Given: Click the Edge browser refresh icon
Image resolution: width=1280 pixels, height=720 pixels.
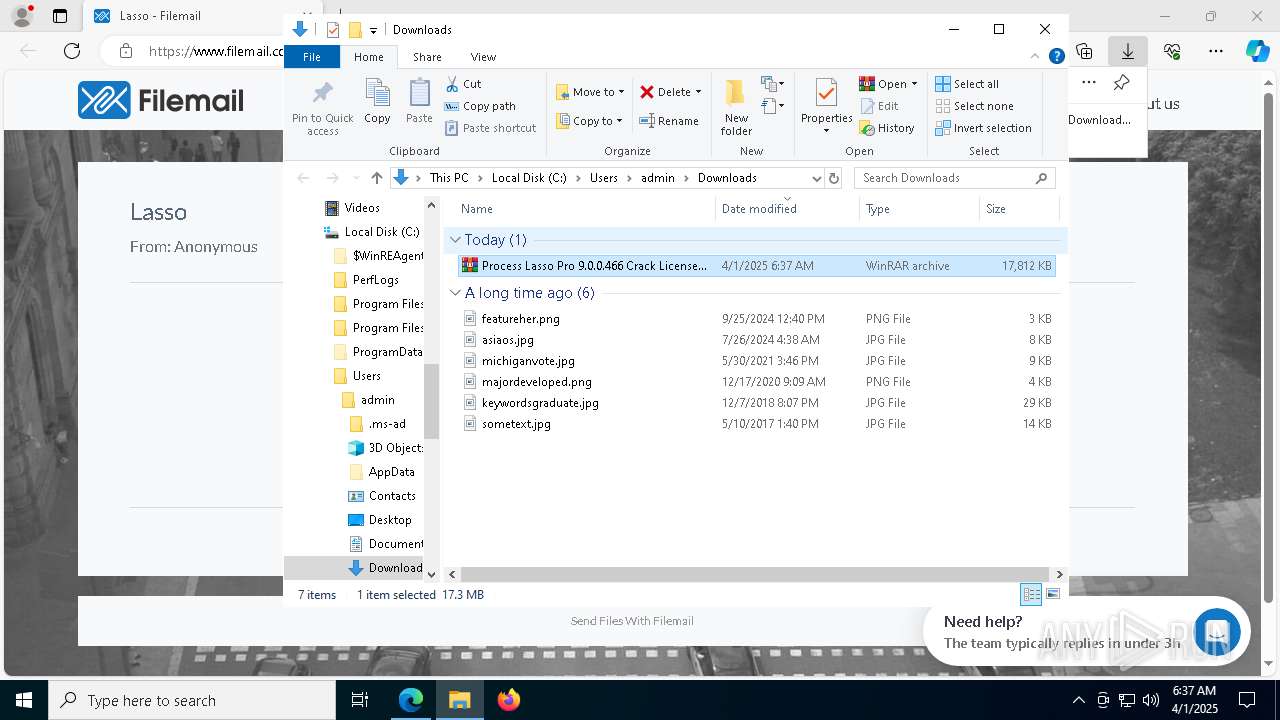Looking at the screenshot, I should tap(72, 51).
